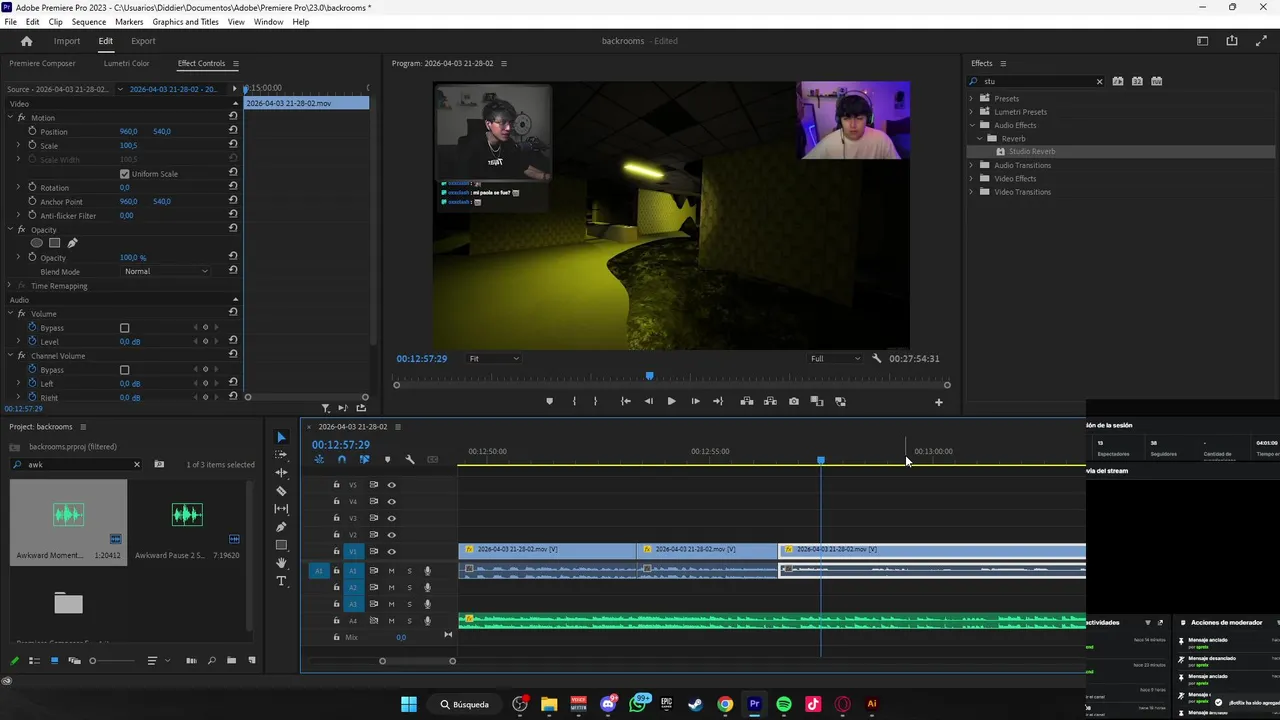
Task: Open the Graphics and Titles menu
Action: tap(186, 22)
